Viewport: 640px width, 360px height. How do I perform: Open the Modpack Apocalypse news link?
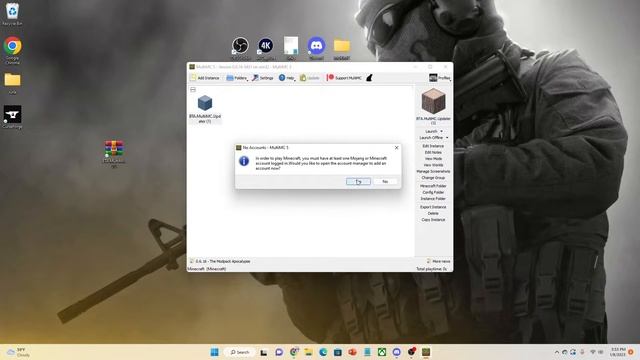coord(222,261)
